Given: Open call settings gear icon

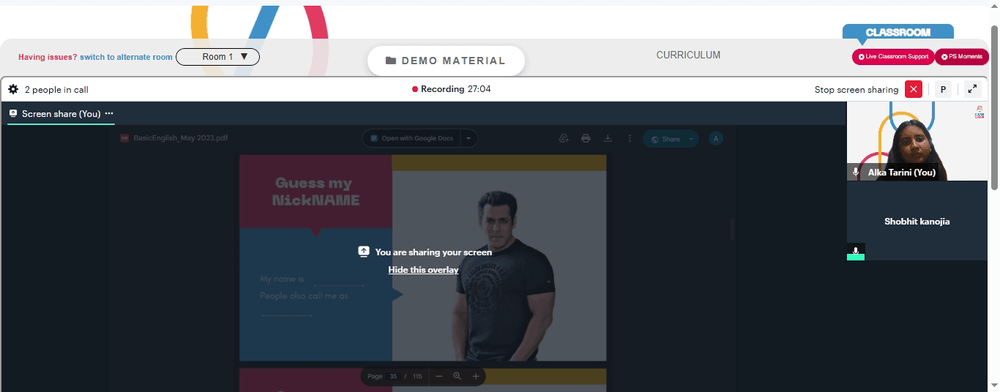Looking at the screenshot, I should click(x=13, y=89).
